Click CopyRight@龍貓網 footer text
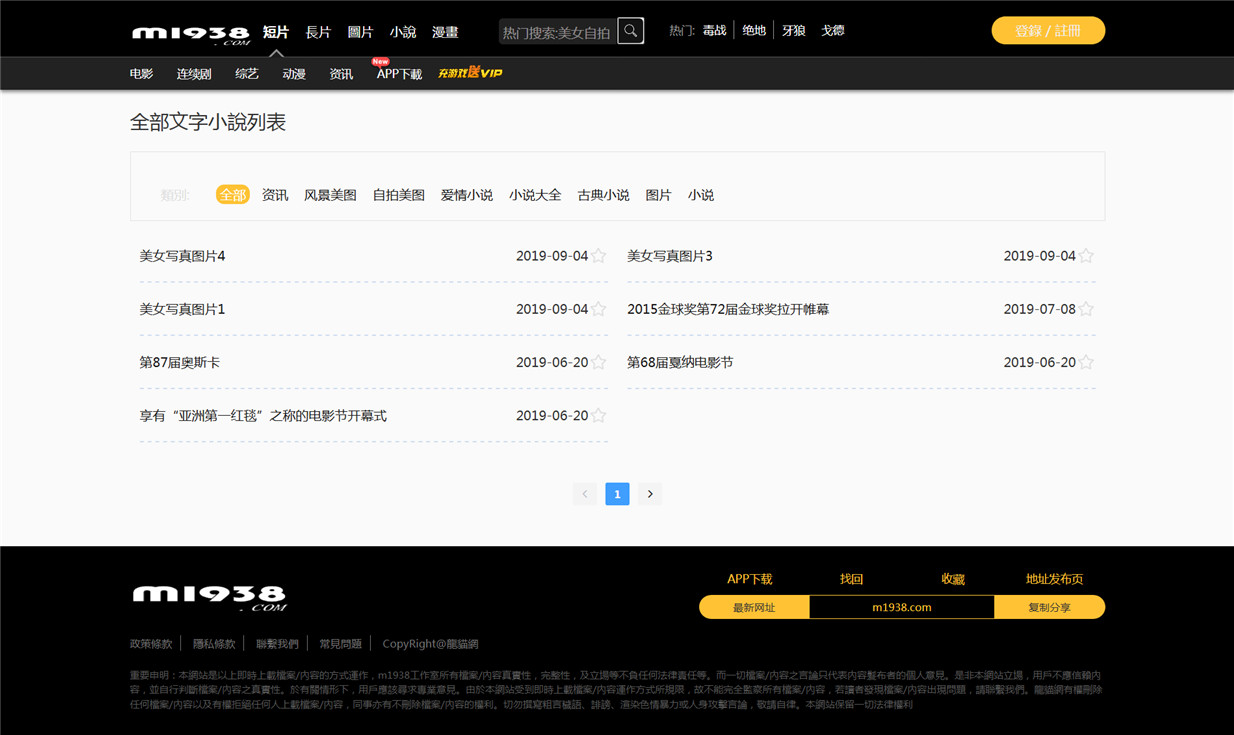 click(x=430, y=644)
